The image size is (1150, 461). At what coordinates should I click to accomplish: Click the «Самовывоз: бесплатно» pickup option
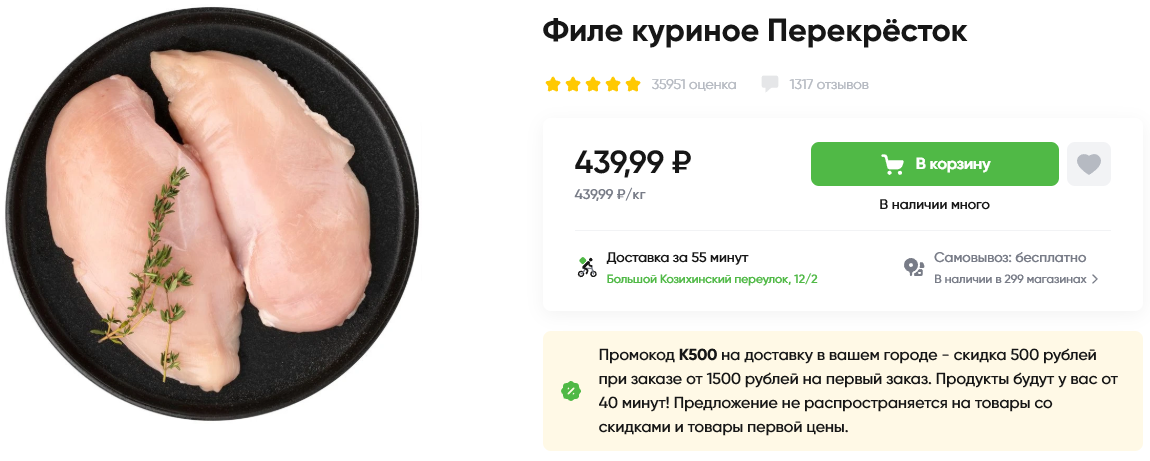point(1010,258)
